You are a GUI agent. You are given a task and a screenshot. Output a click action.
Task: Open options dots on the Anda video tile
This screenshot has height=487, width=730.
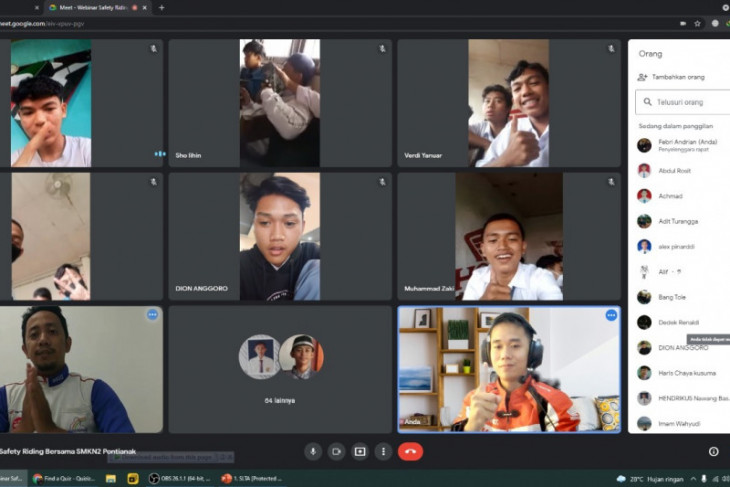click(611, 315)
